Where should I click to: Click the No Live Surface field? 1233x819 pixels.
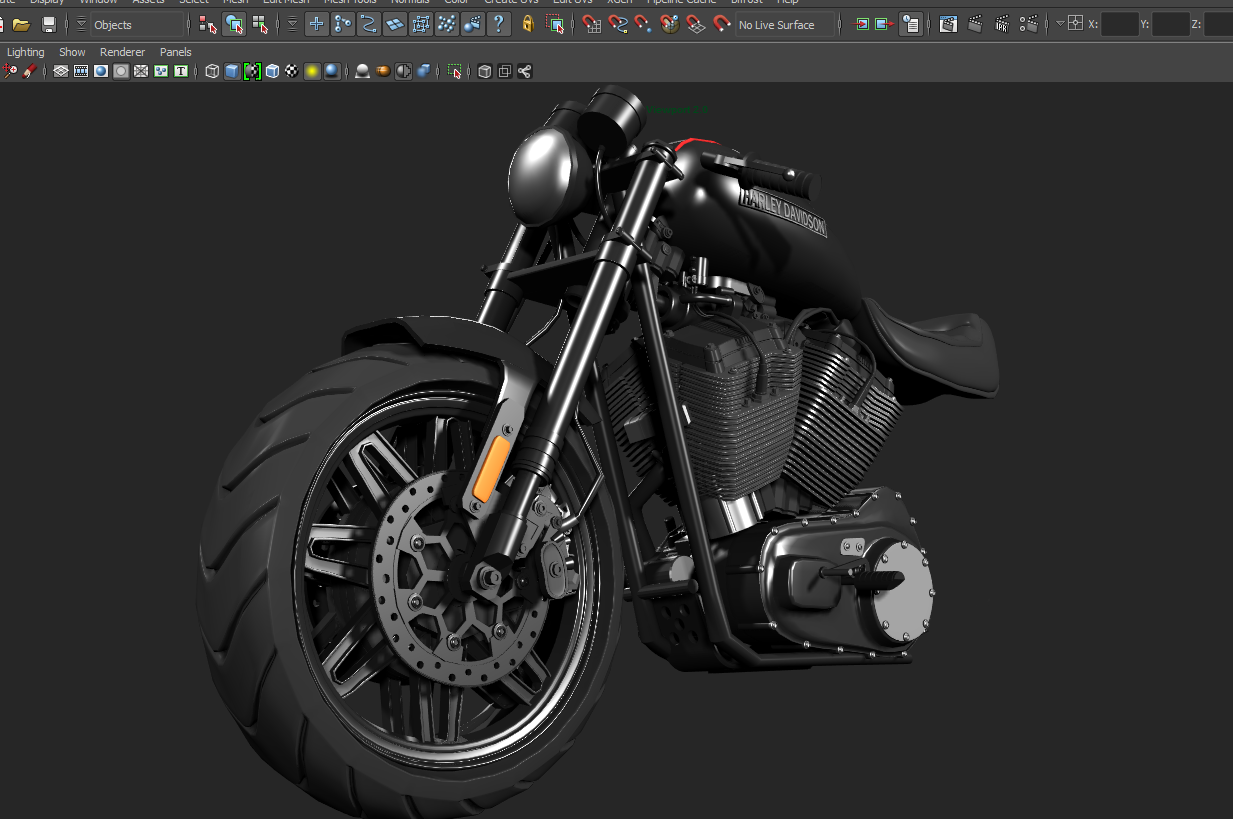[784, 25]
